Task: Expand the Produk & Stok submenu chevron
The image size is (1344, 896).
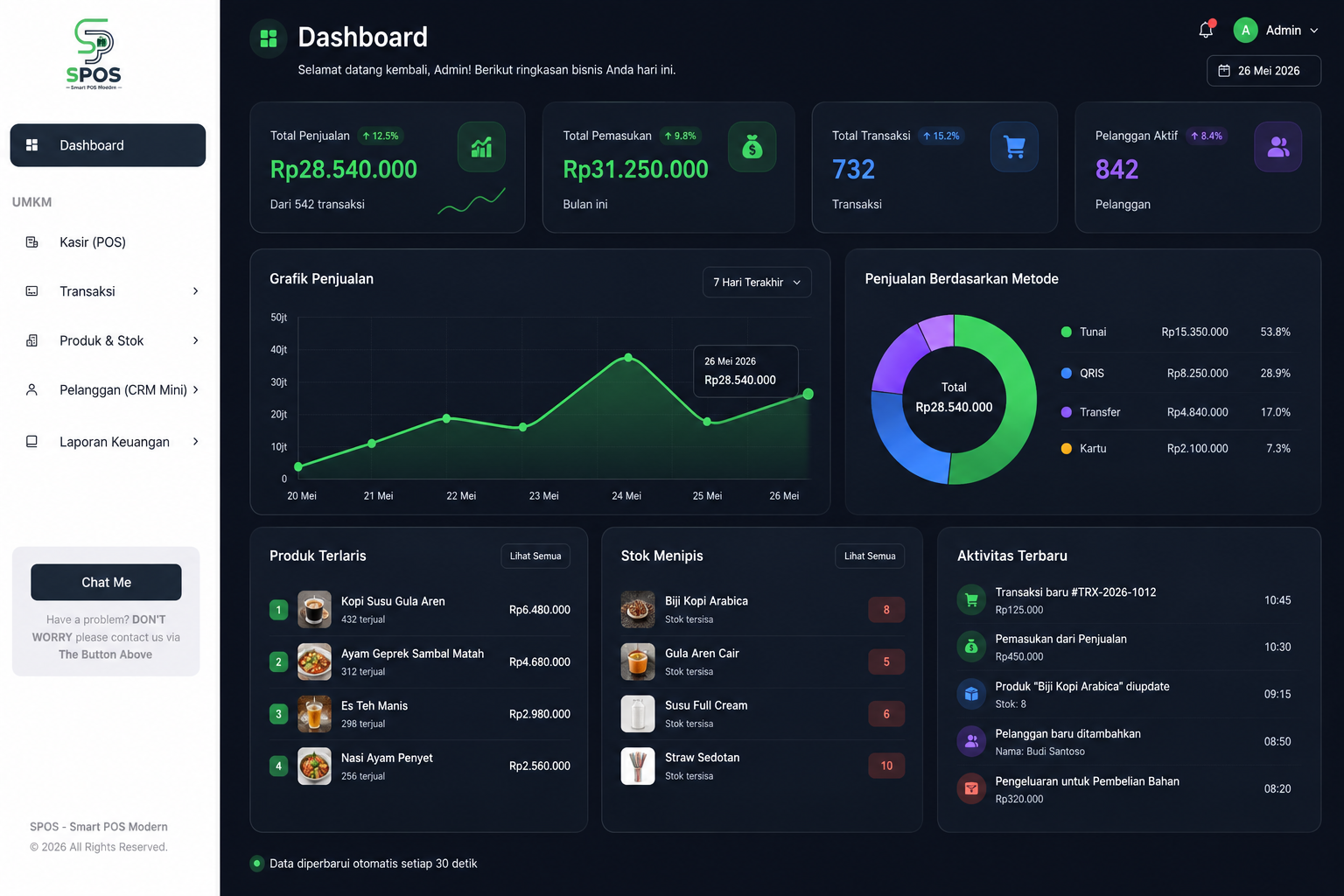Action: (x=195, y=340)
